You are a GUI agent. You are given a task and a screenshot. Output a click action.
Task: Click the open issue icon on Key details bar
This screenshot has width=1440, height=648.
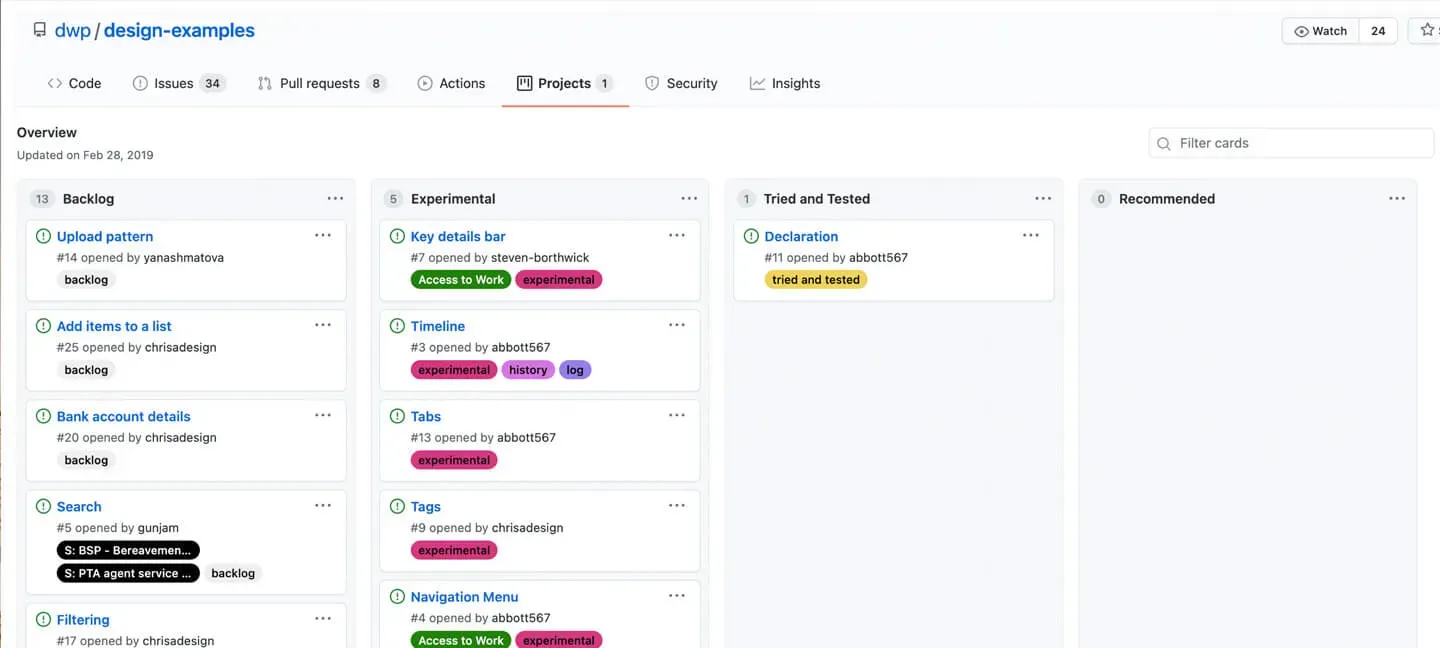tap(397, 236)
